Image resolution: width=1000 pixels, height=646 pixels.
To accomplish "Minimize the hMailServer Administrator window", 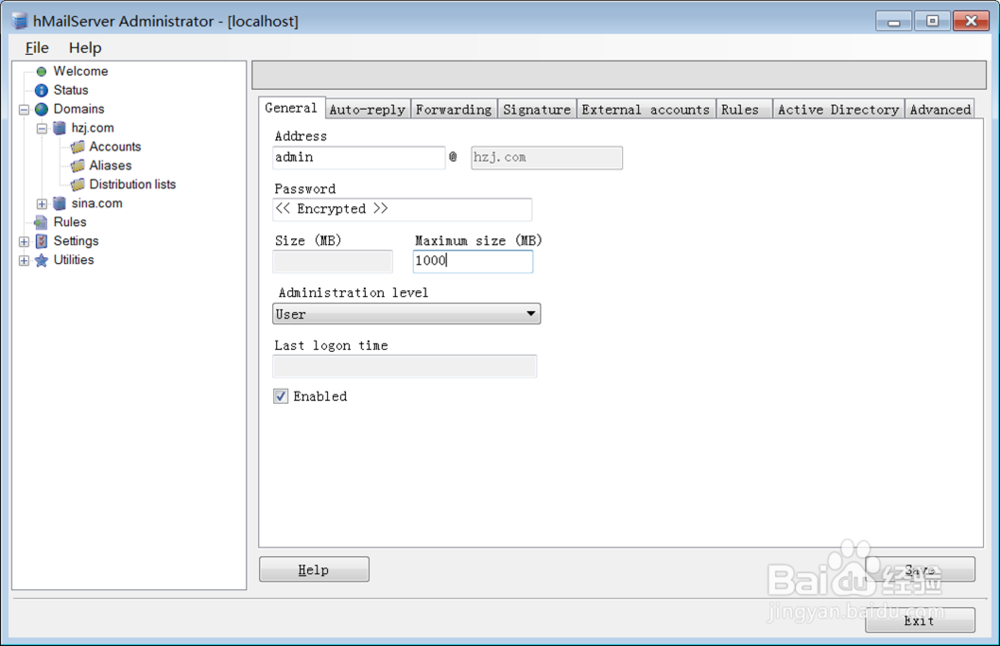I will click(893, 21).
